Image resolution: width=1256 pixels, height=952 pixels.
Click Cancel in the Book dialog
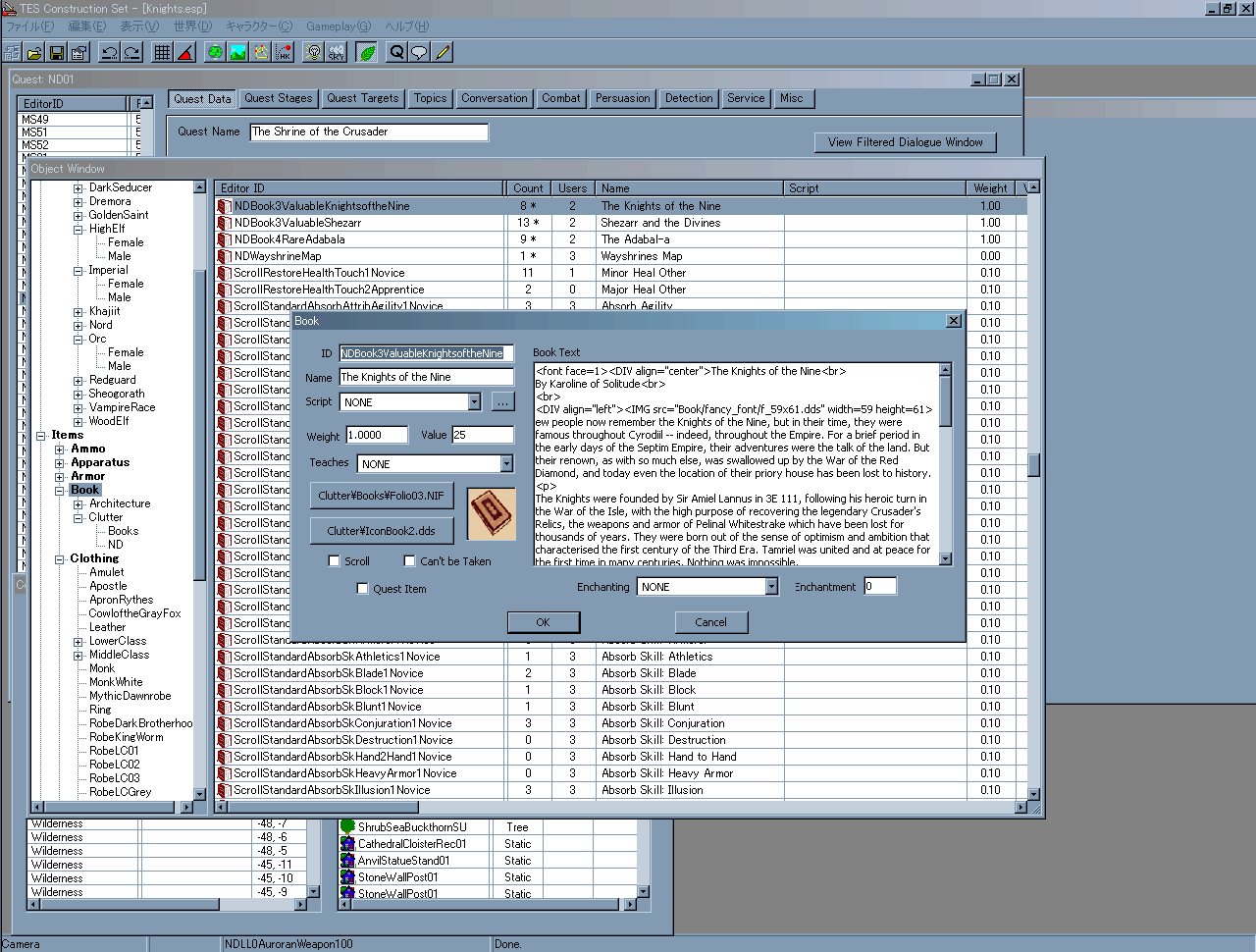[x=711, y=622]
